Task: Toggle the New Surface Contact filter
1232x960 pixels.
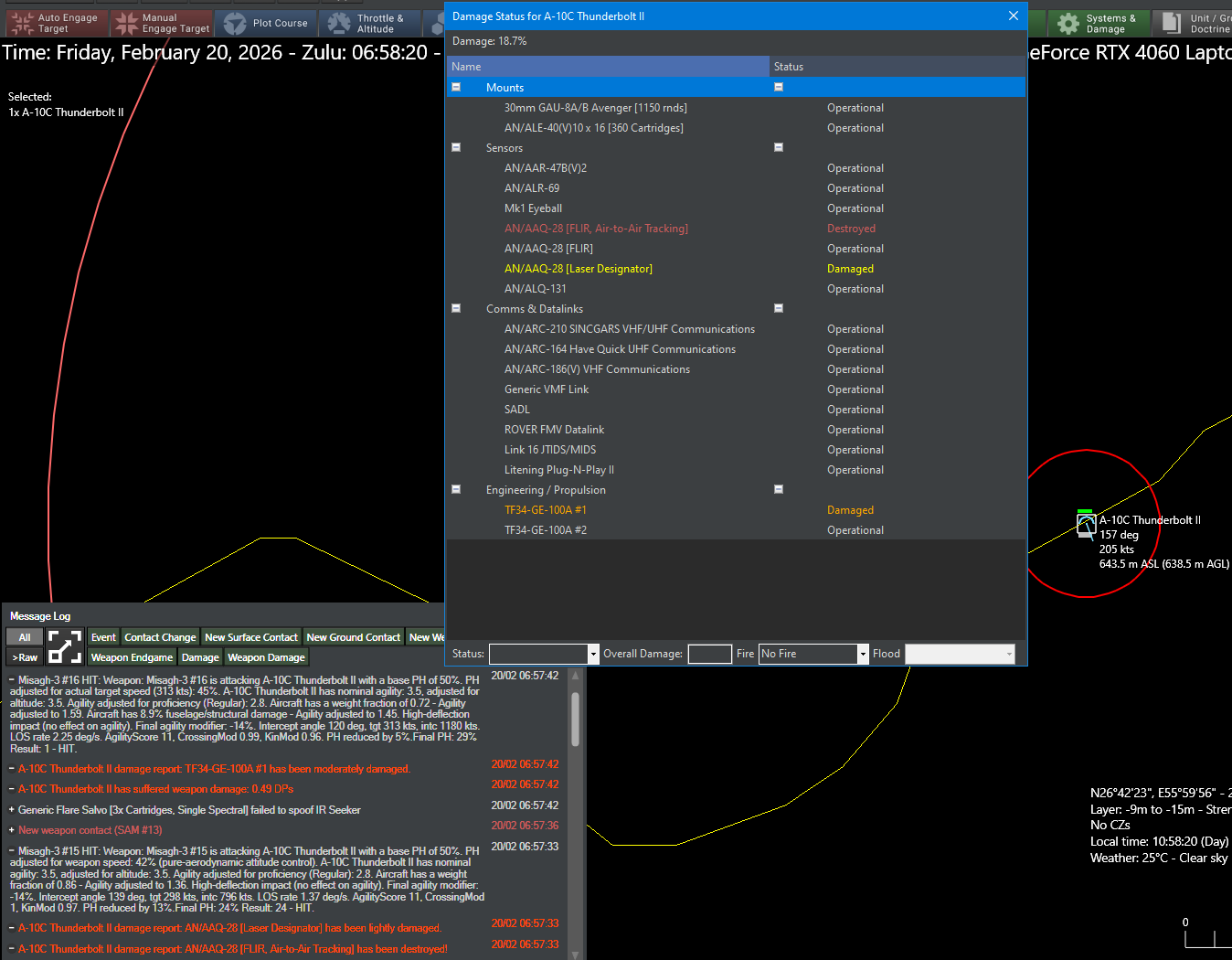Action: tap(251, 637)
